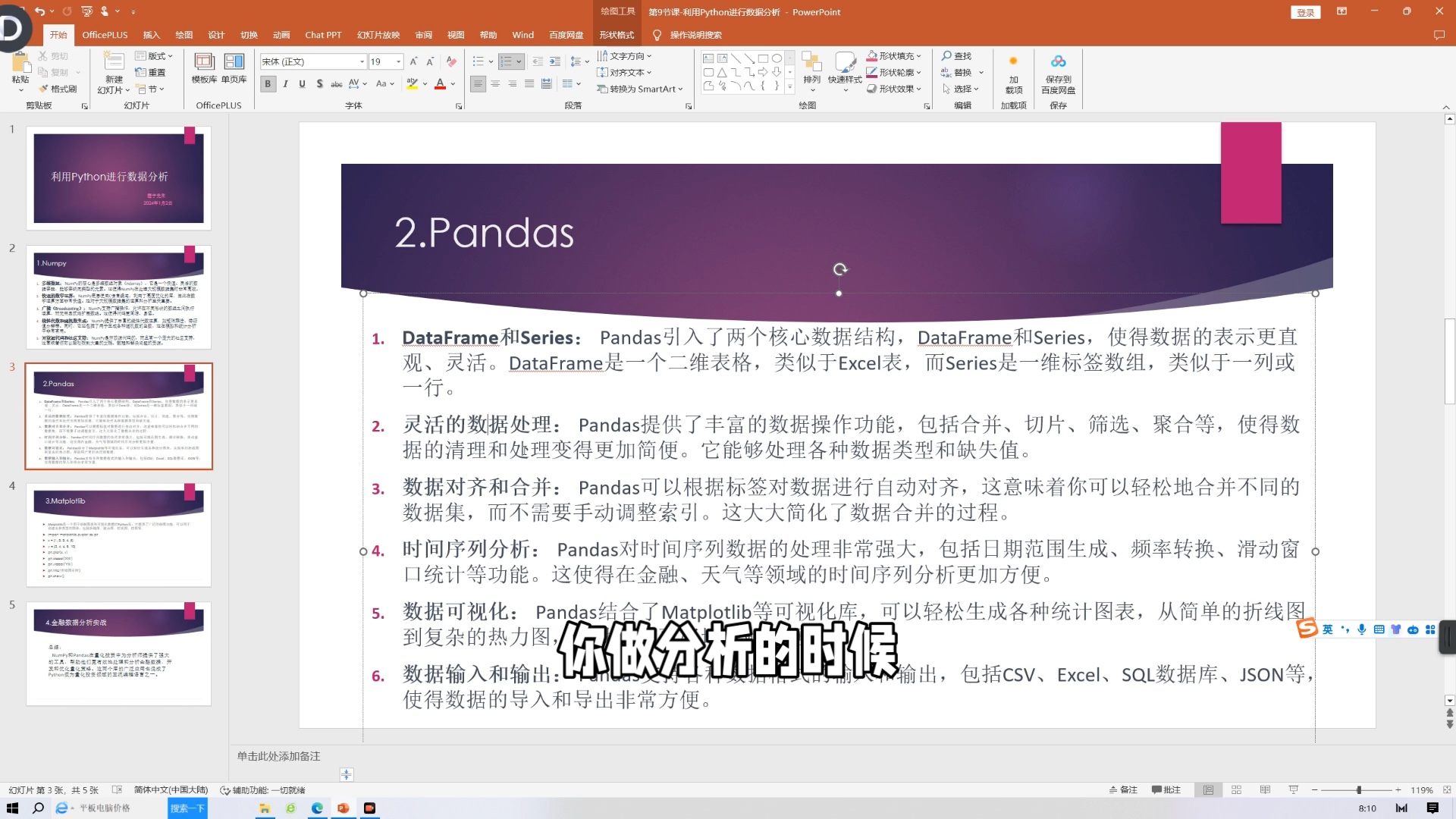Viewport: 1456px width, 819px height.
Task: Switch to the 插入 ribbon tab
Action: [152, 35]
